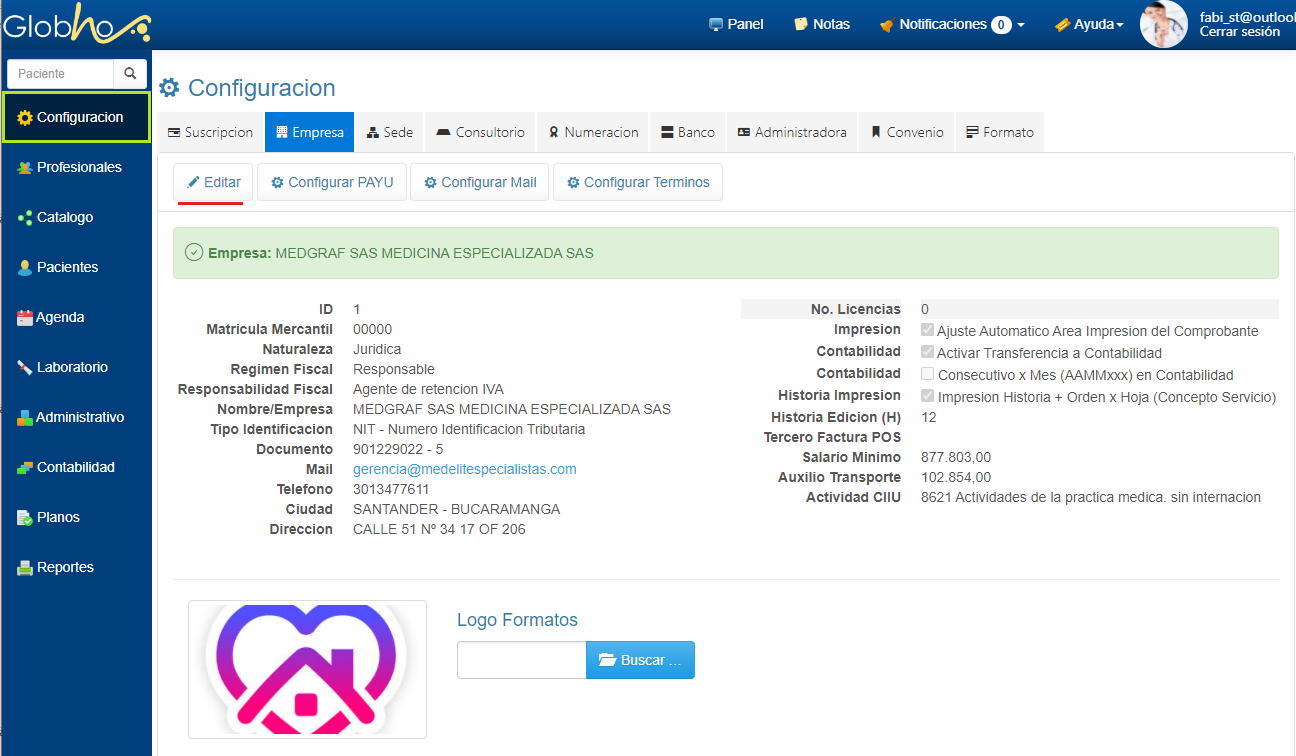Enable Consecutivo x Mes in Contabilidad
Viewport: 1296px width, 756px height.
(x=928, y=374)
